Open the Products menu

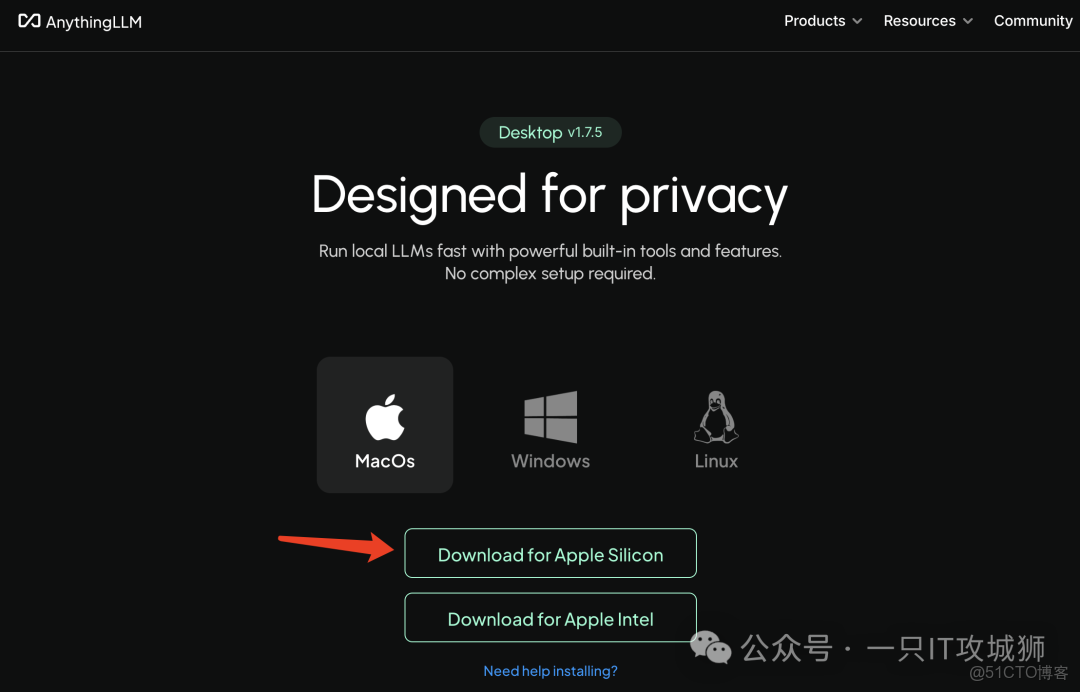point(814,21)
